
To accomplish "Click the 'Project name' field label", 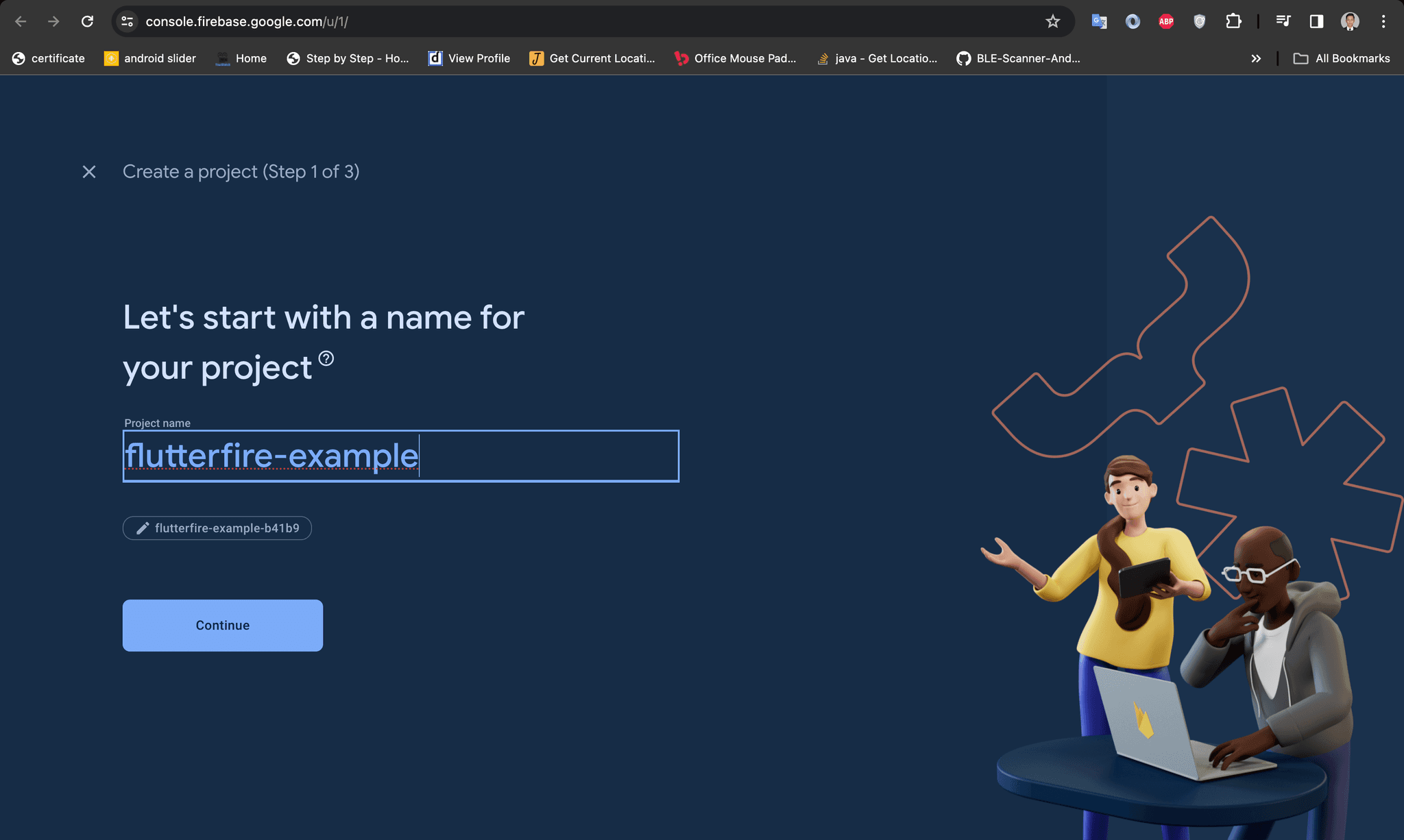I will (158, 423).
